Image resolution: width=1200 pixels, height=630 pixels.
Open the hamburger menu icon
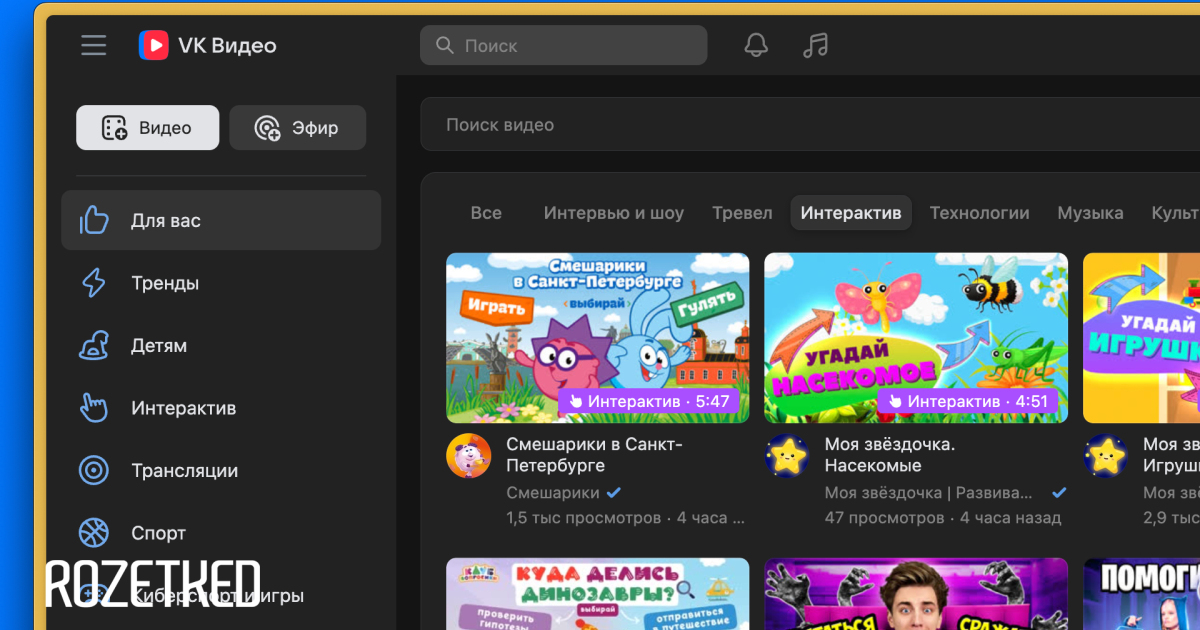pos(94,45)
